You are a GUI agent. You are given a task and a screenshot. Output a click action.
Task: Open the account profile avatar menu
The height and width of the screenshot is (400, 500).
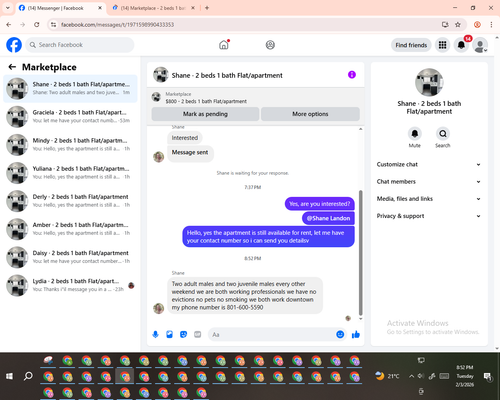[x=480, y=45]
